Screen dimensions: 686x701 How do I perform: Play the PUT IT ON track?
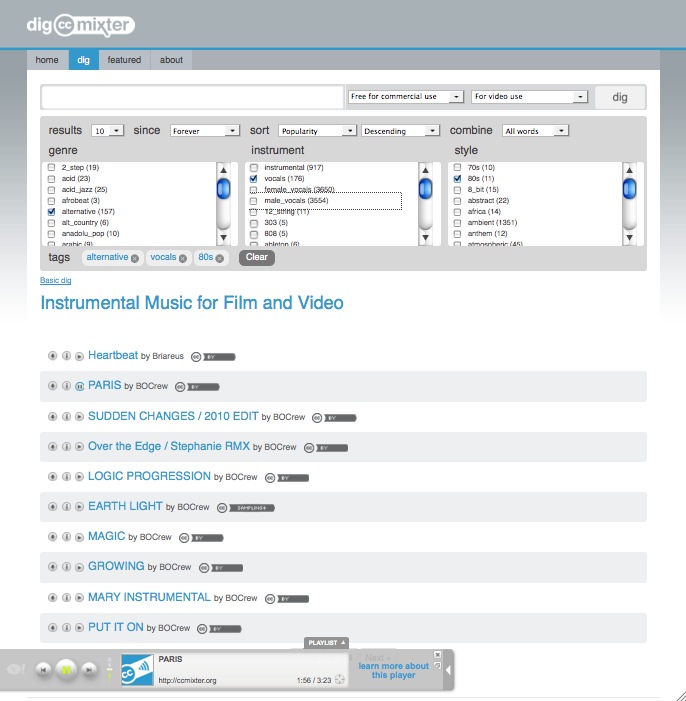79,628
